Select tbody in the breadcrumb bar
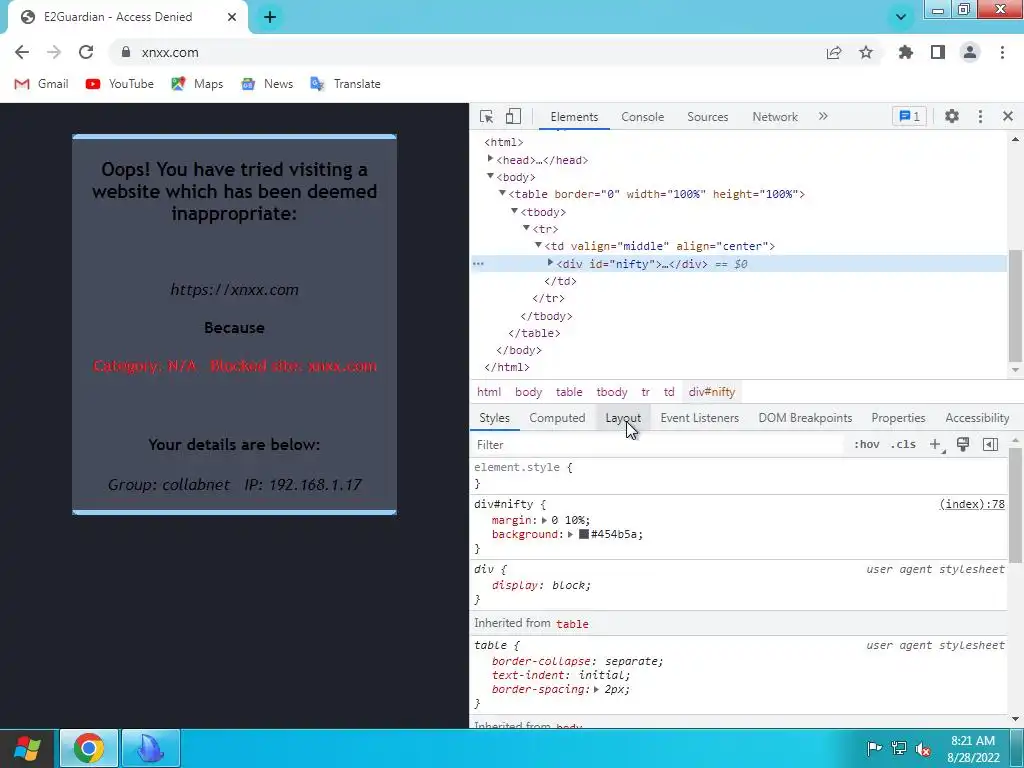Viewport: 1024px width, 768px height. point(612,392)
